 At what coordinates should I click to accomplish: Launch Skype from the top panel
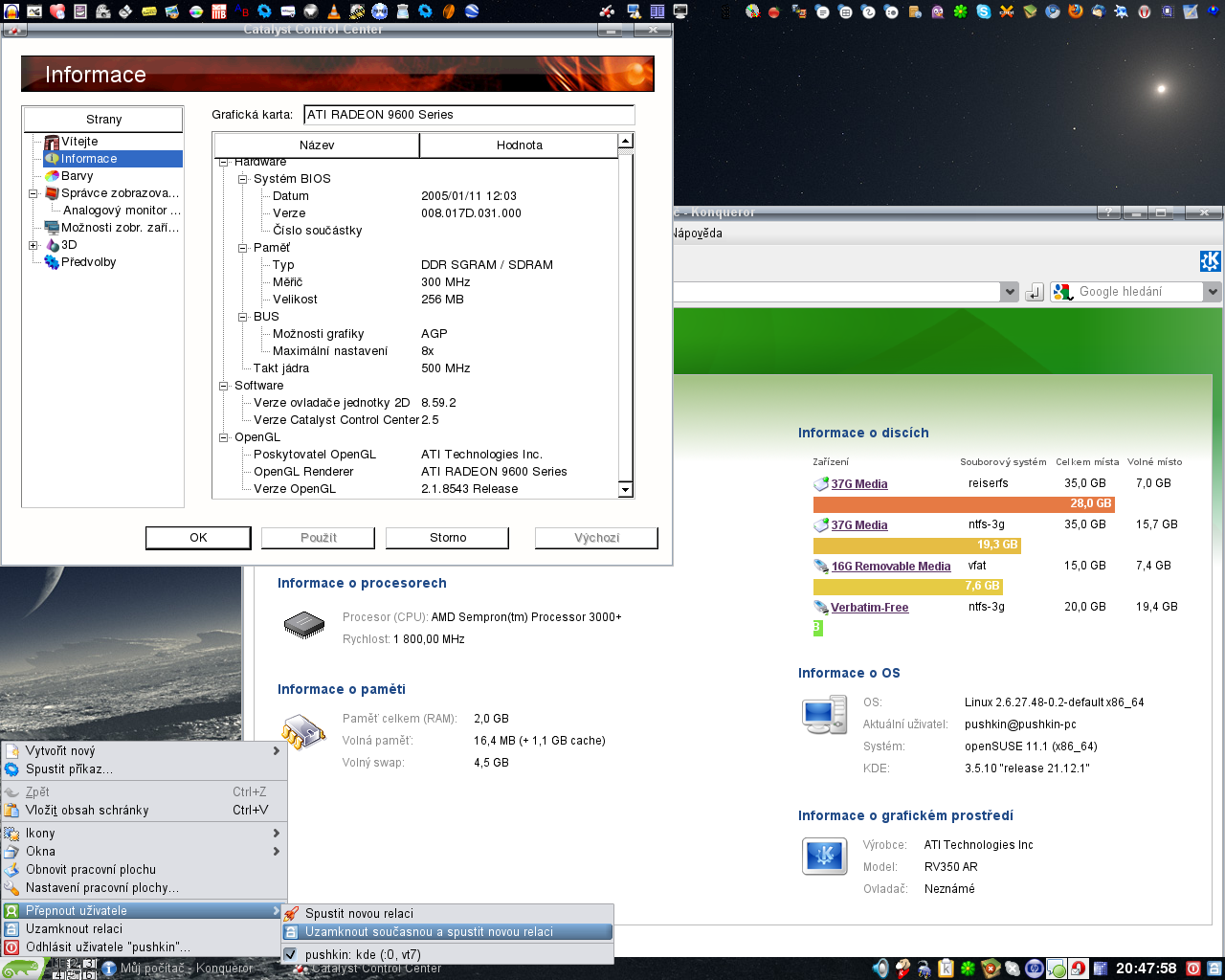(x=984, y=11)
